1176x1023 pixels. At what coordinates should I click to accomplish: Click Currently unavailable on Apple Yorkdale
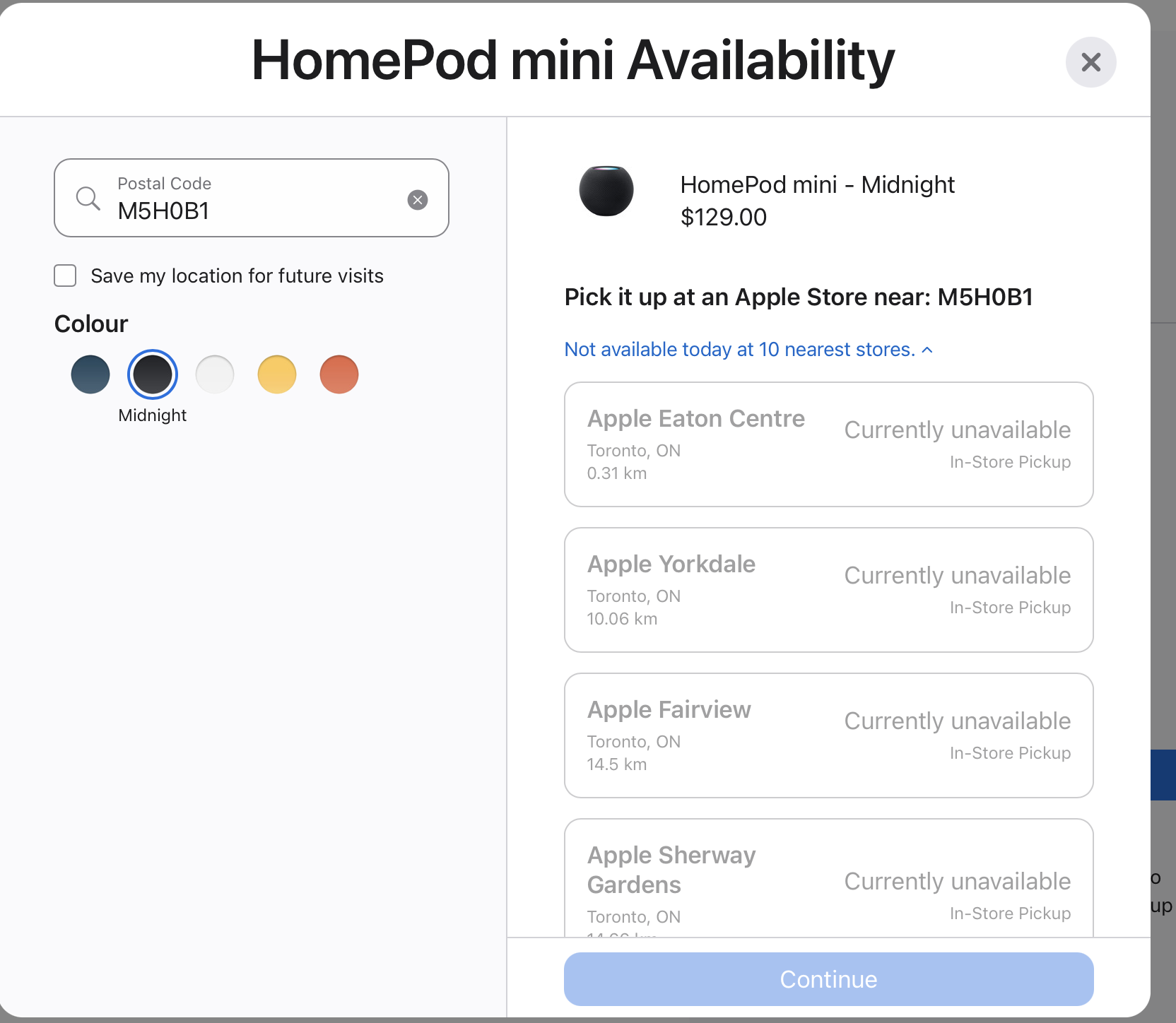[958, 575]
